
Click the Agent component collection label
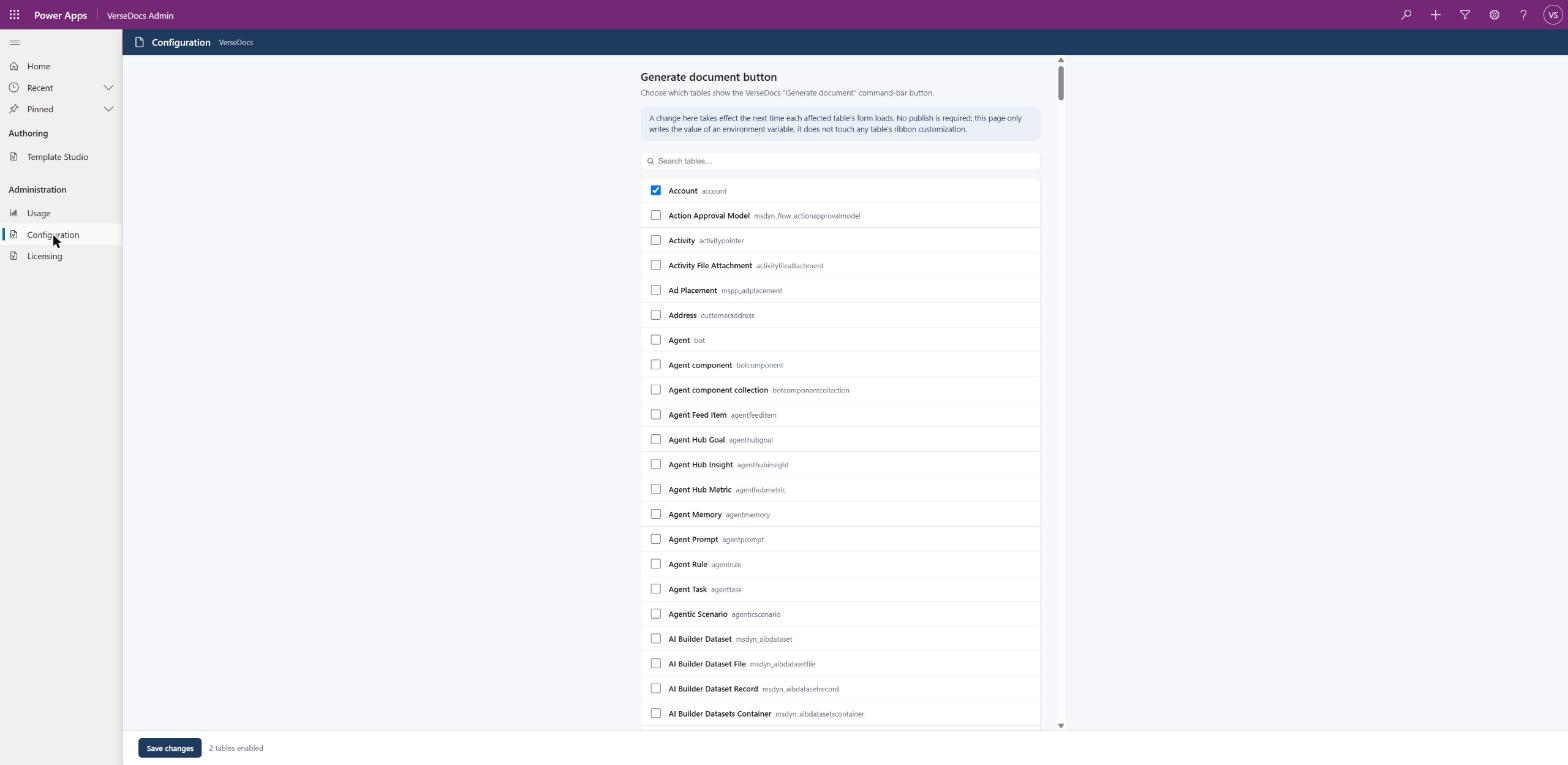click(718, 390)
